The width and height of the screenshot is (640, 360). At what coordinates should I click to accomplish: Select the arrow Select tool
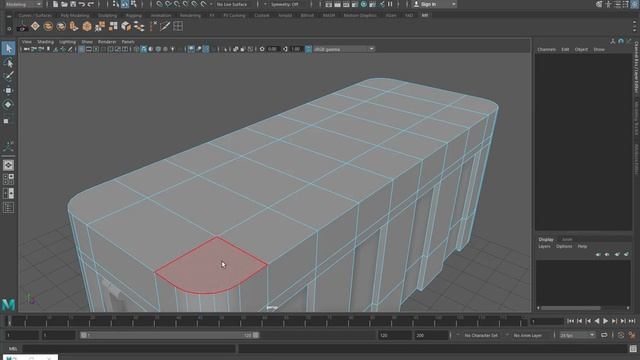pyautogui.click(x=8, y=49)
